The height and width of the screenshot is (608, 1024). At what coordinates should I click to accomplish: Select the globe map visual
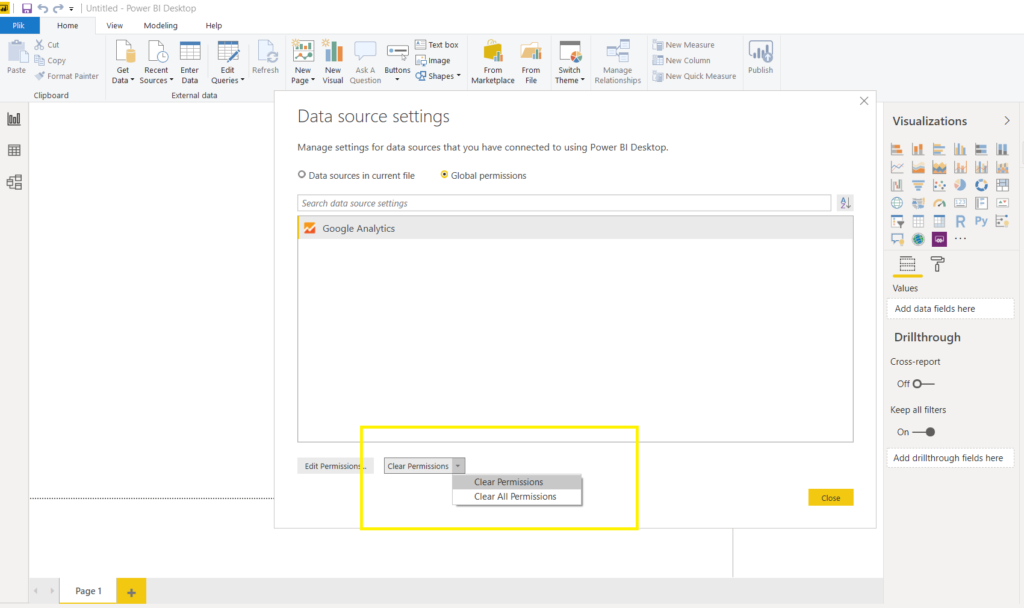point(897,203)
